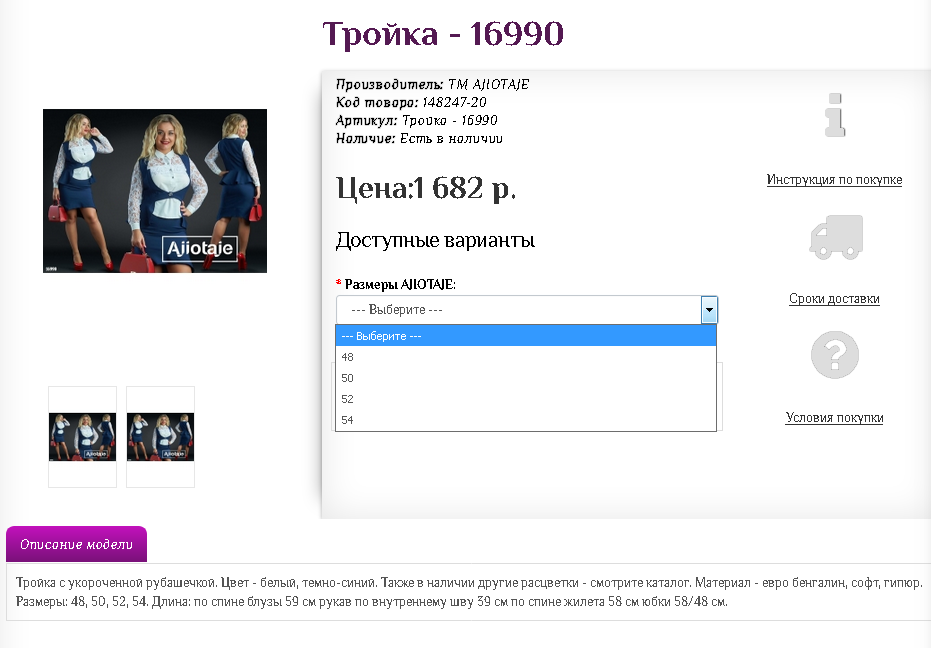Image resolution: width=931 pixels, height=648 pixels.
Task: Click the first small product thumbnail
Action: (83, 437)
